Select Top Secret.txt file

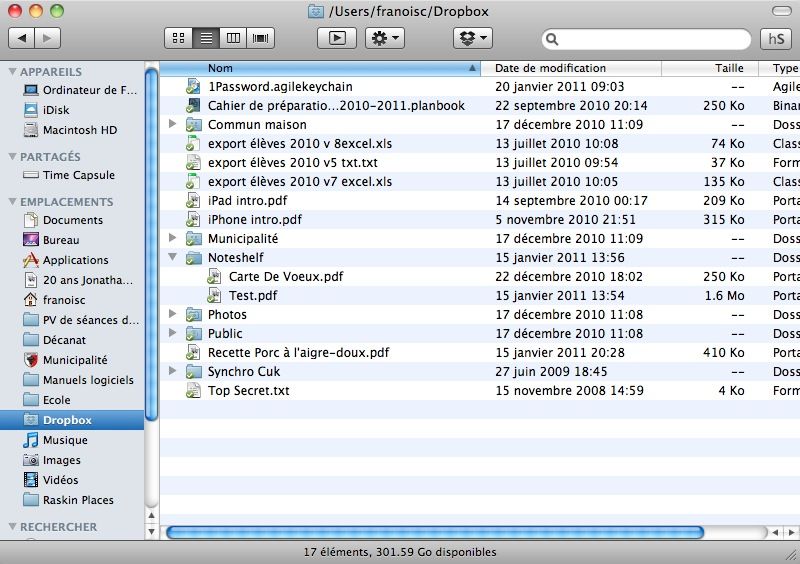[x=248, y=391]
